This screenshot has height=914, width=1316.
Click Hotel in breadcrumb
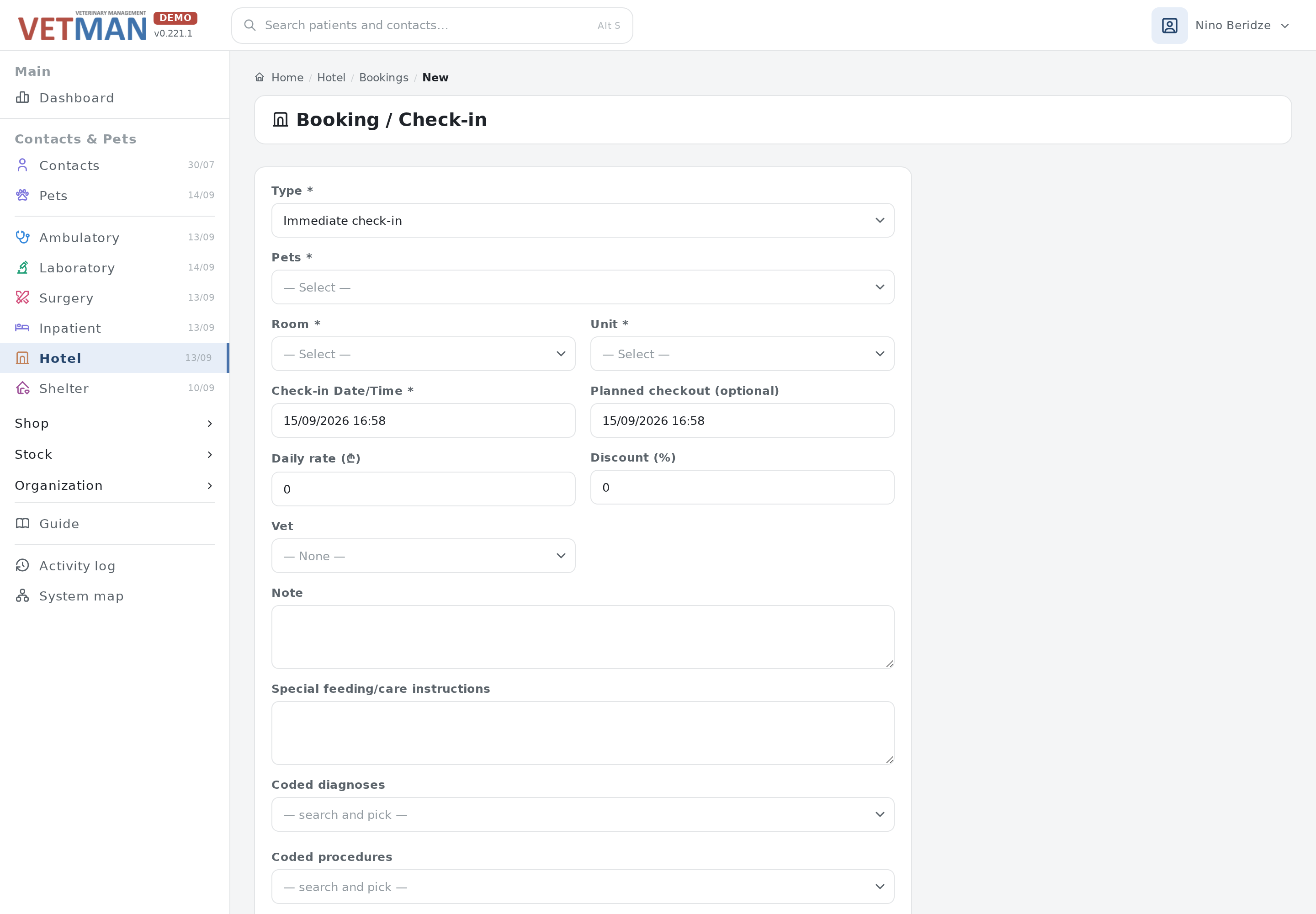click(331, 77)
